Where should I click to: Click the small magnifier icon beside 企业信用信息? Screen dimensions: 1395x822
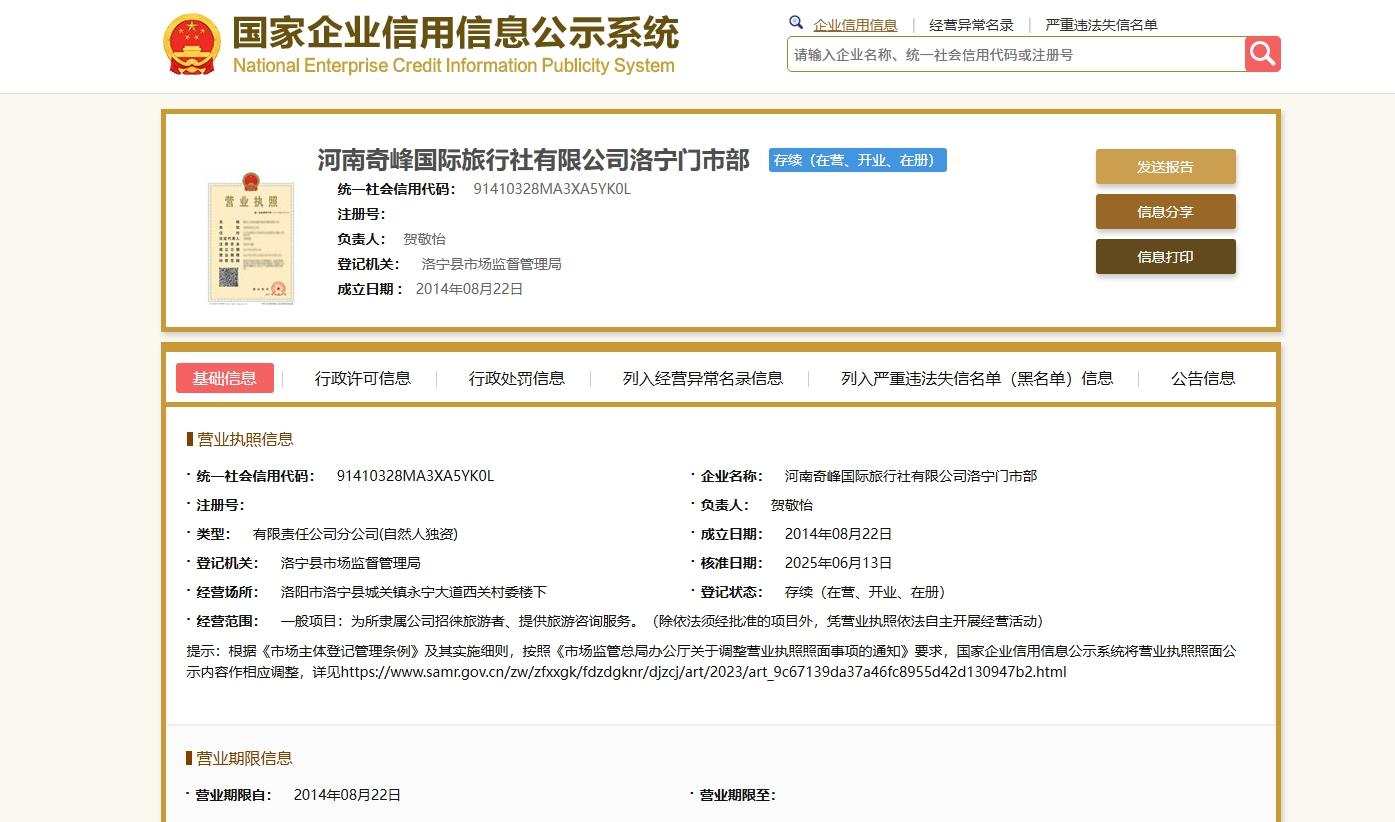(796, 22)
